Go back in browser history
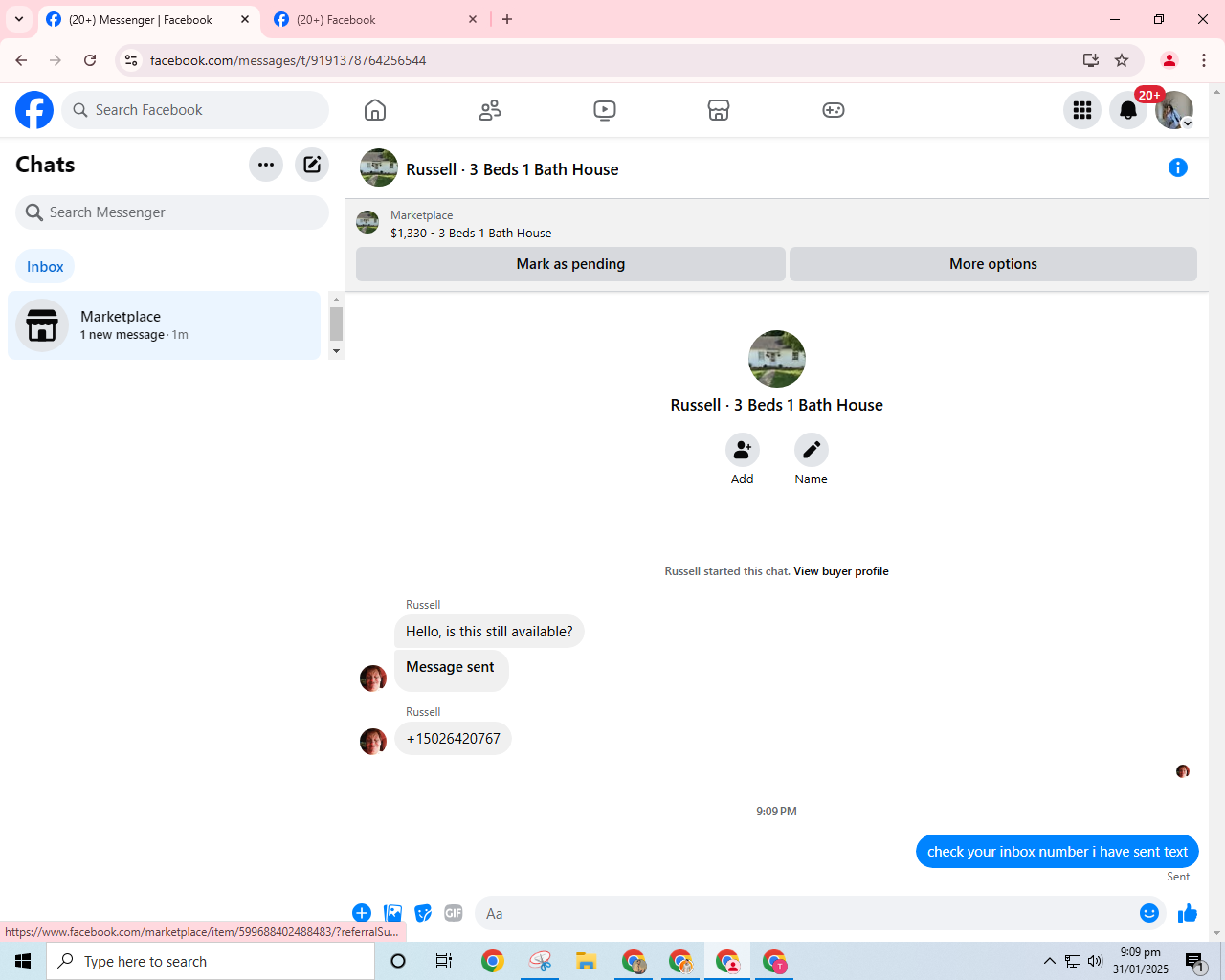Image resolution: width=1225 pixels, height=980 pixels. 21,60
